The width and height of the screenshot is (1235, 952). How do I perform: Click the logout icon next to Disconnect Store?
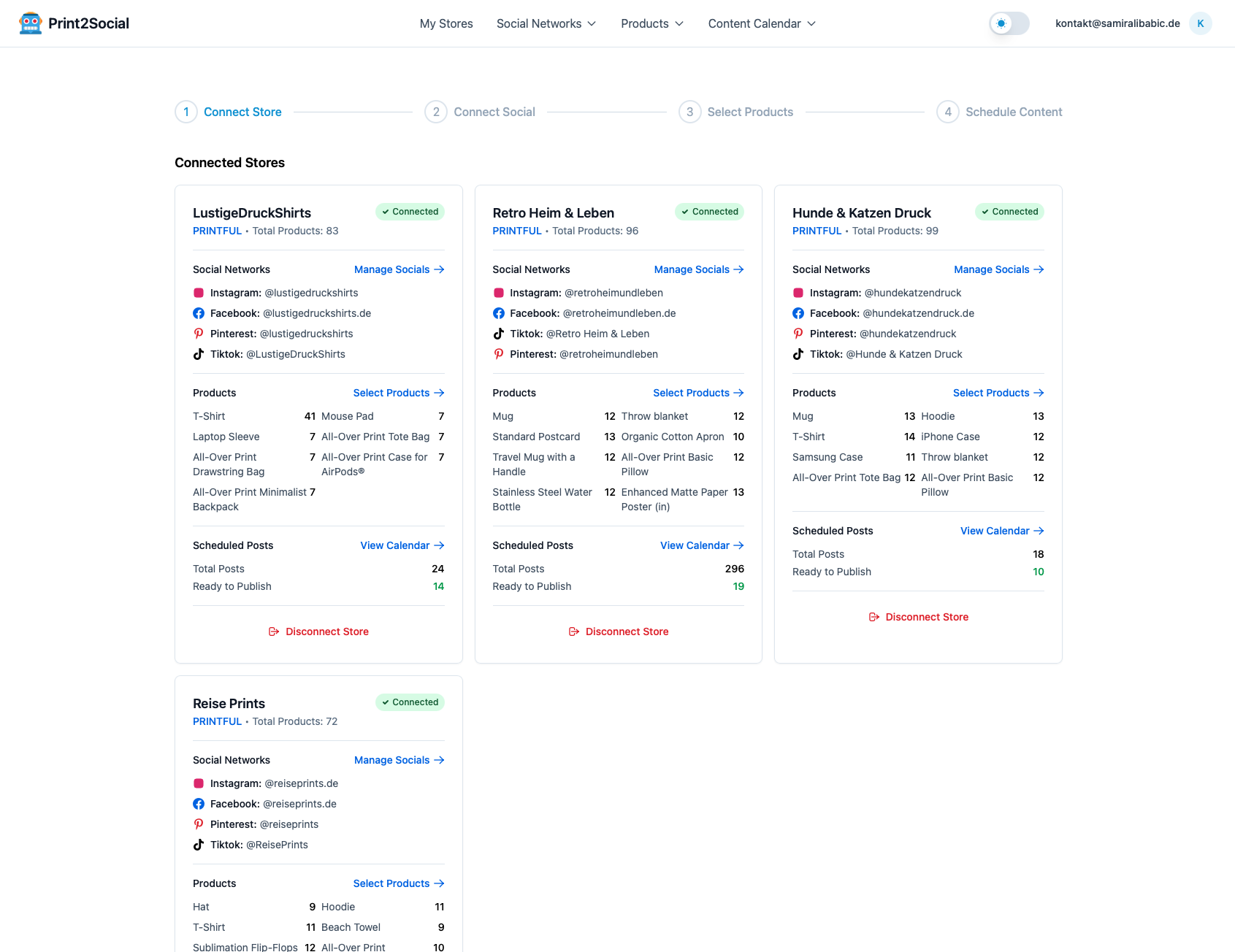click(x=275, y=632)
